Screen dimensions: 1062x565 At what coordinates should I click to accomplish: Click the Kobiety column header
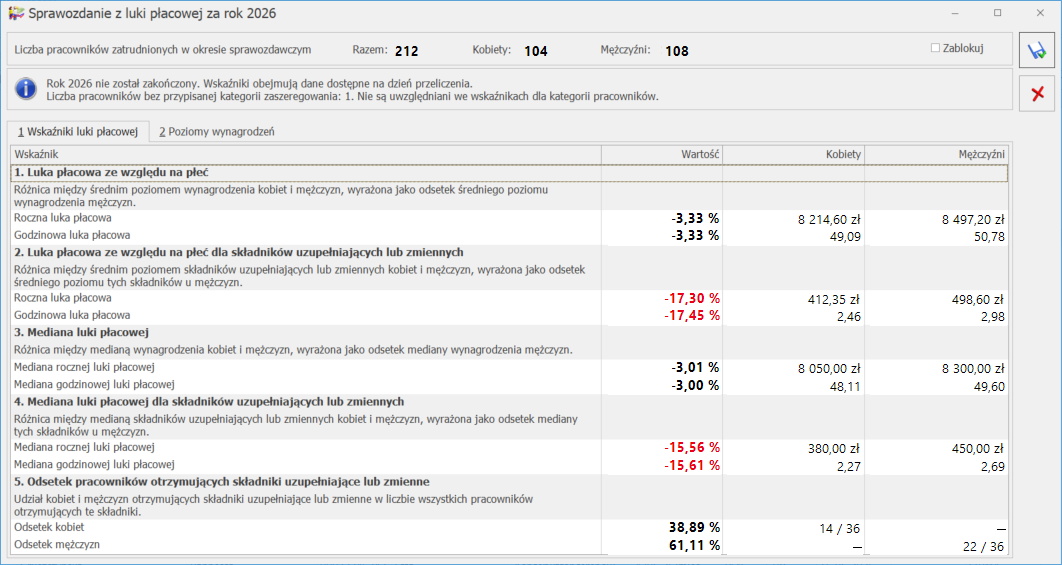[x=794, y=154]
